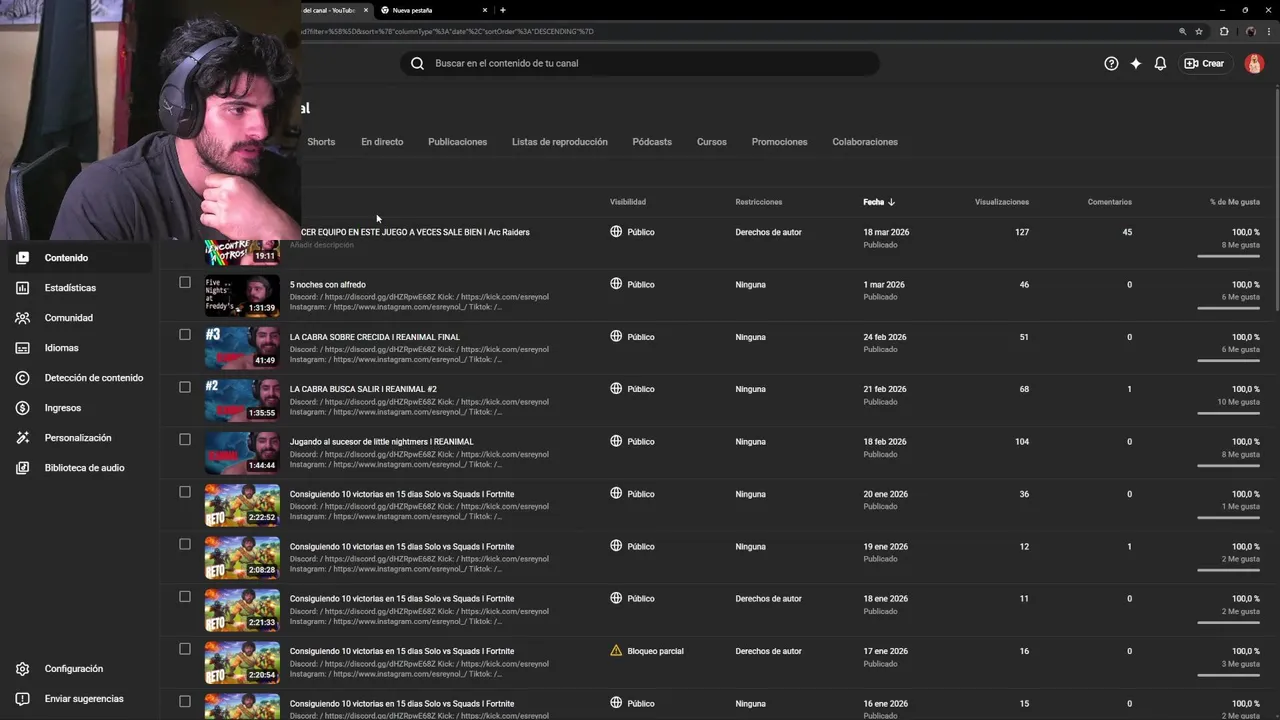Click globe icon for 5 noches con alfredo
This screenshot has height=720, width=1280.
616,284
